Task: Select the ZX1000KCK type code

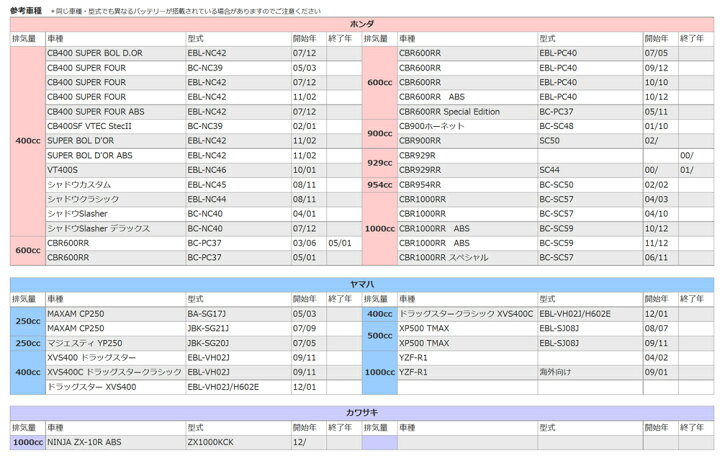Action: [x=210, y=442]
